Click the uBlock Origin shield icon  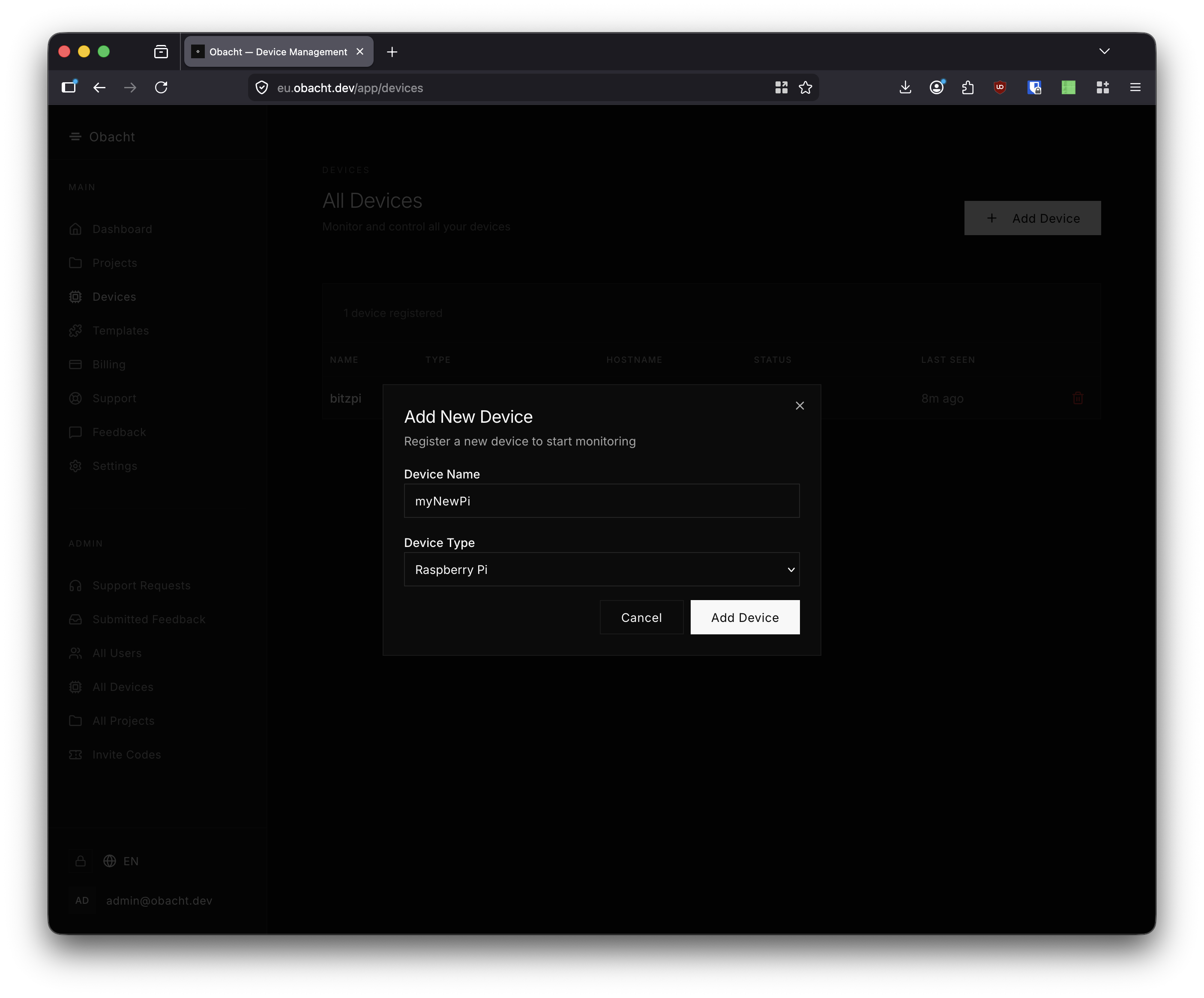click(x=1000, y=87)
